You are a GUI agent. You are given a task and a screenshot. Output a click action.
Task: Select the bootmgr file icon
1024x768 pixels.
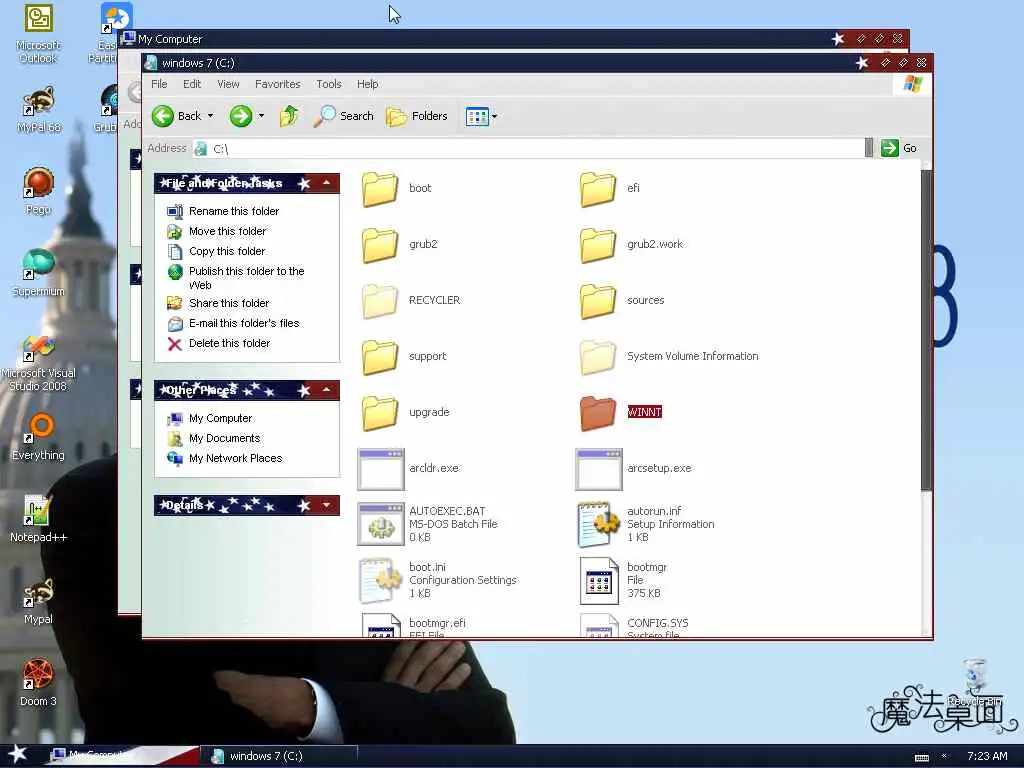coord(599,581)
